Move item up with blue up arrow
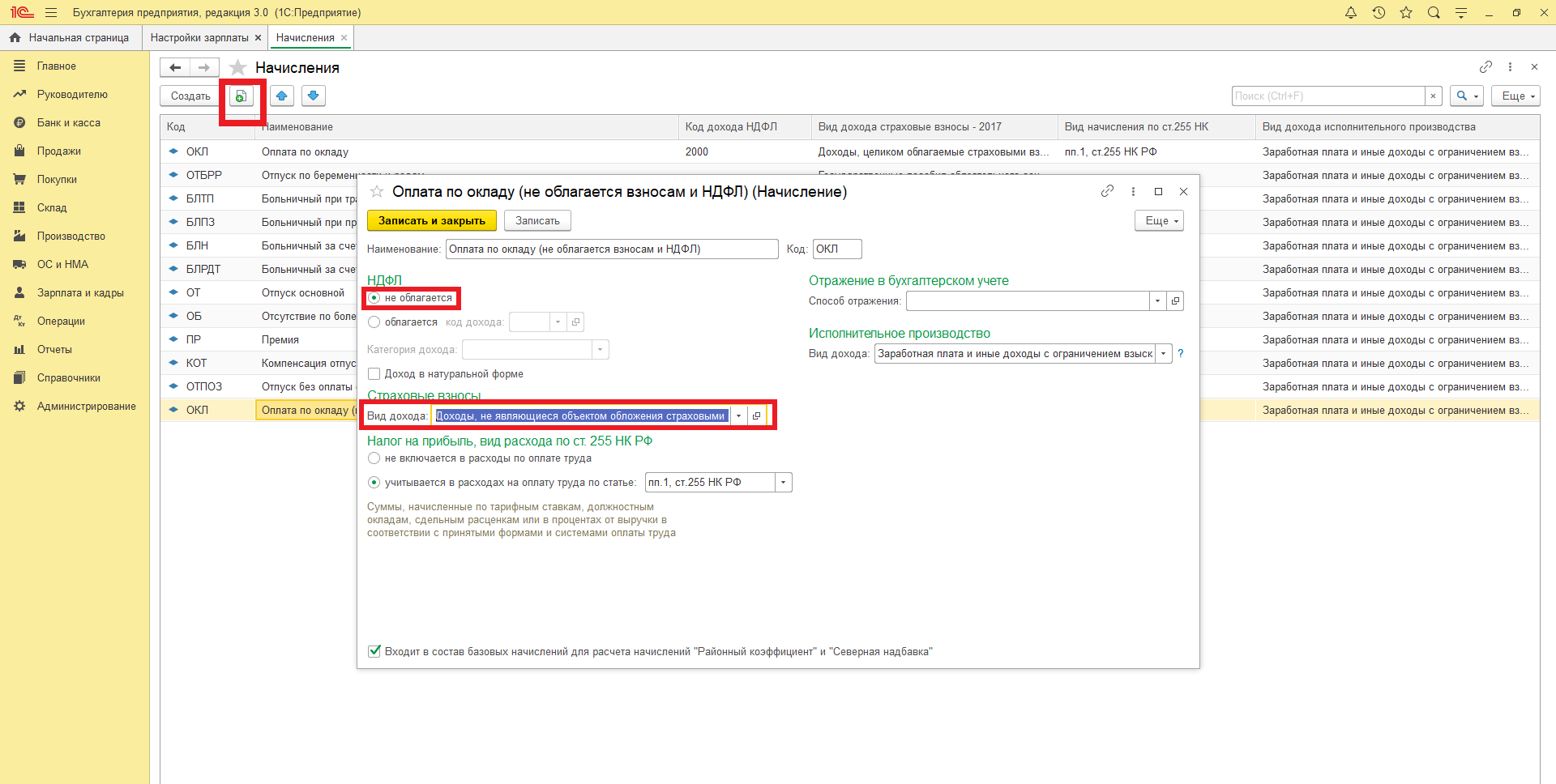 point(281,96)
